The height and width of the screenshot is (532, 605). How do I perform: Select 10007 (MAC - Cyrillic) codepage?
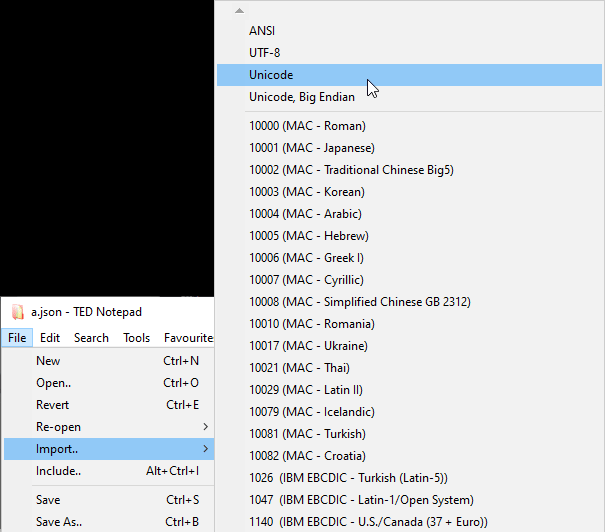[x=306, y=280]
